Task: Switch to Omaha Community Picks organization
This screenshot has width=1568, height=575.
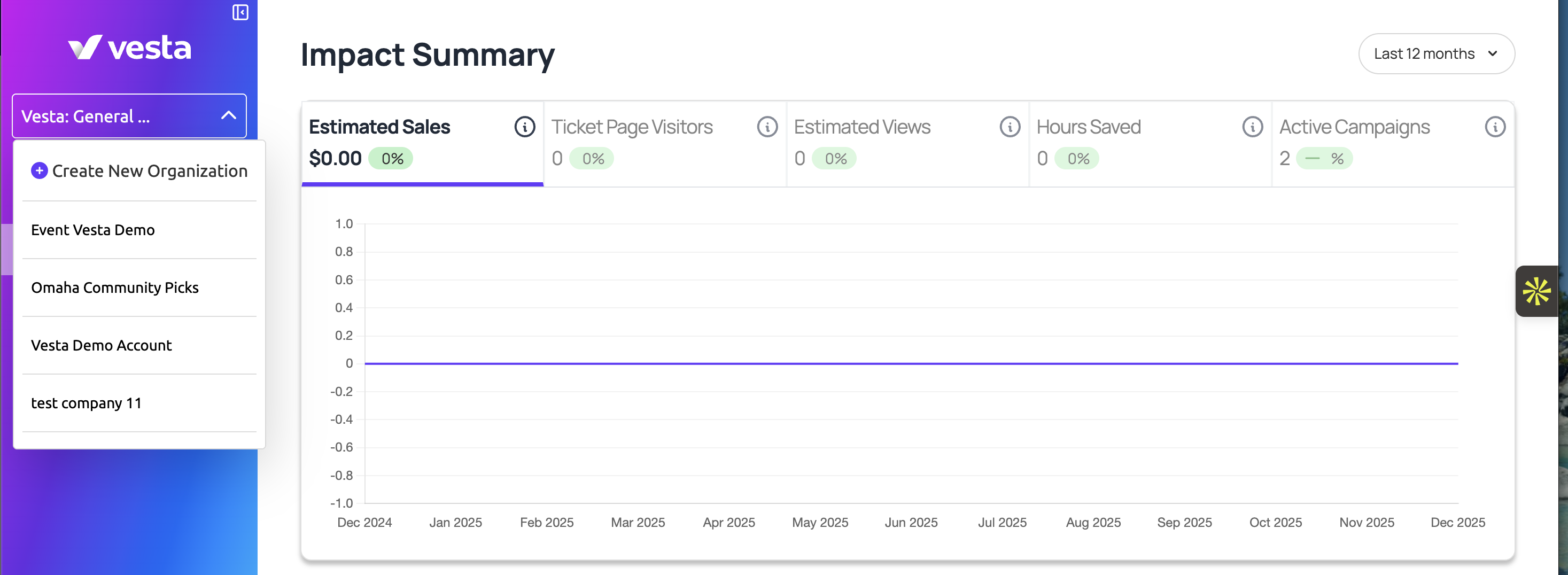Action: [x=139, y=287]
